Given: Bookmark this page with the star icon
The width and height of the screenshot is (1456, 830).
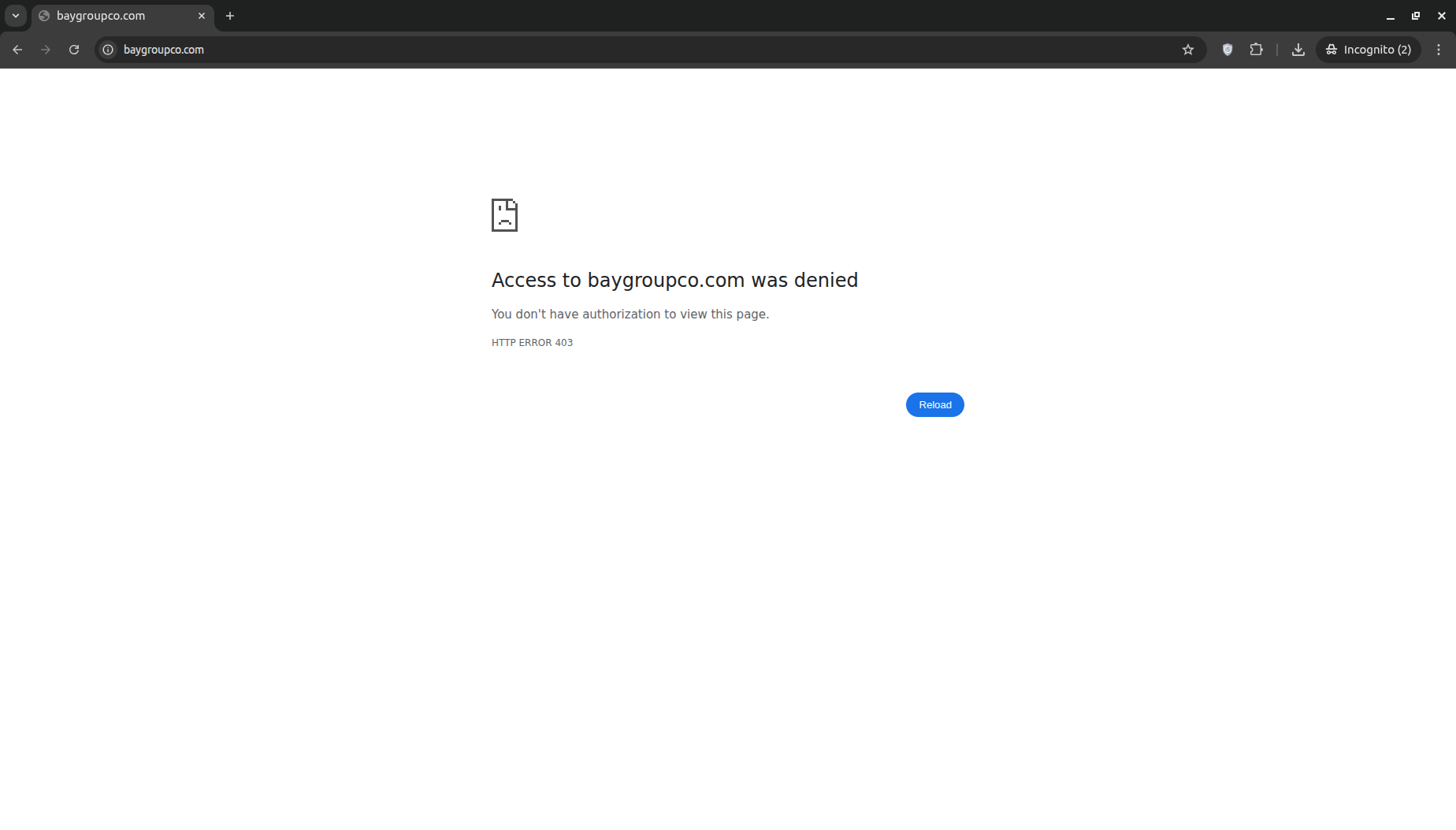Looking at the screenshot, I should 1188,50.
